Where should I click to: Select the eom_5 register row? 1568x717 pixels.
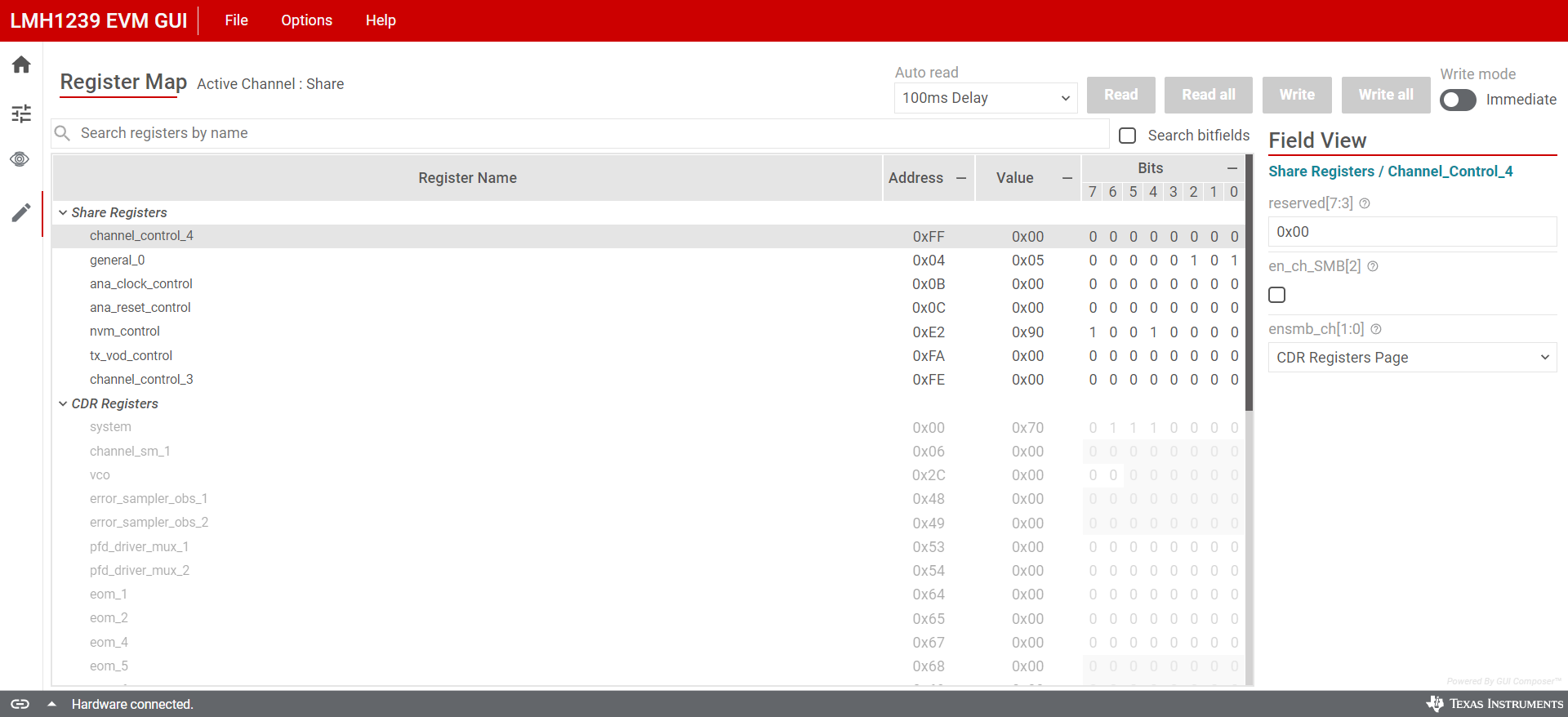point(648,666)
